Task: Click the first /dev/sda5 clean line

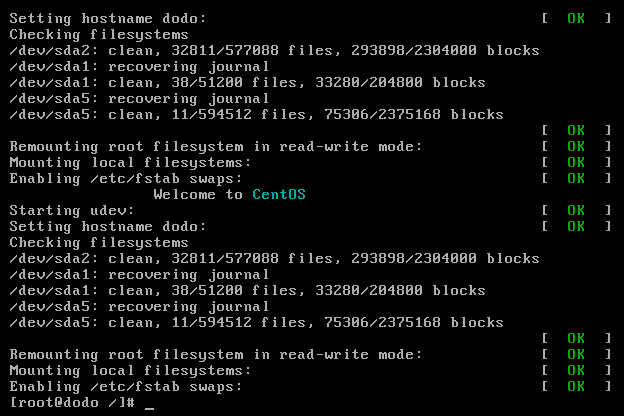Action: click(x=256, y=115)
